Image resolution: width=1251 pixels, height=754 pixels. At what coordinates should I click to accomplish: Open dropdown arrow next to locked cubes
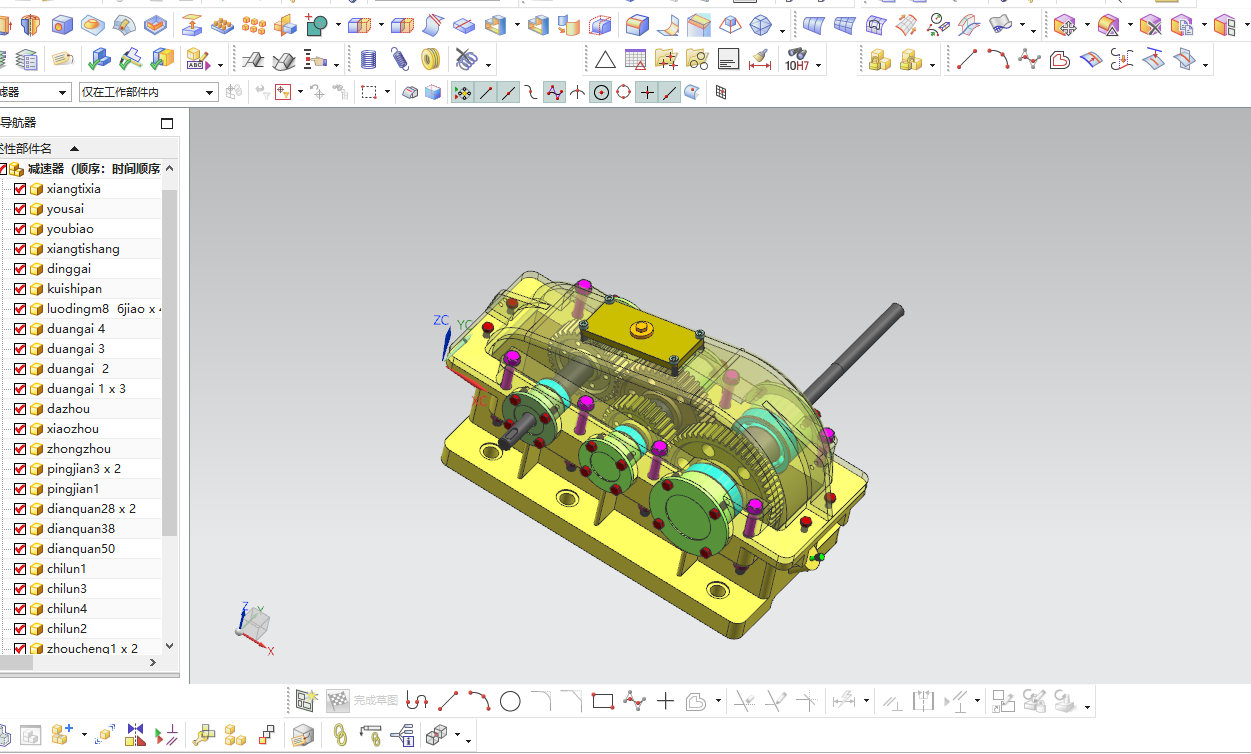932,66
